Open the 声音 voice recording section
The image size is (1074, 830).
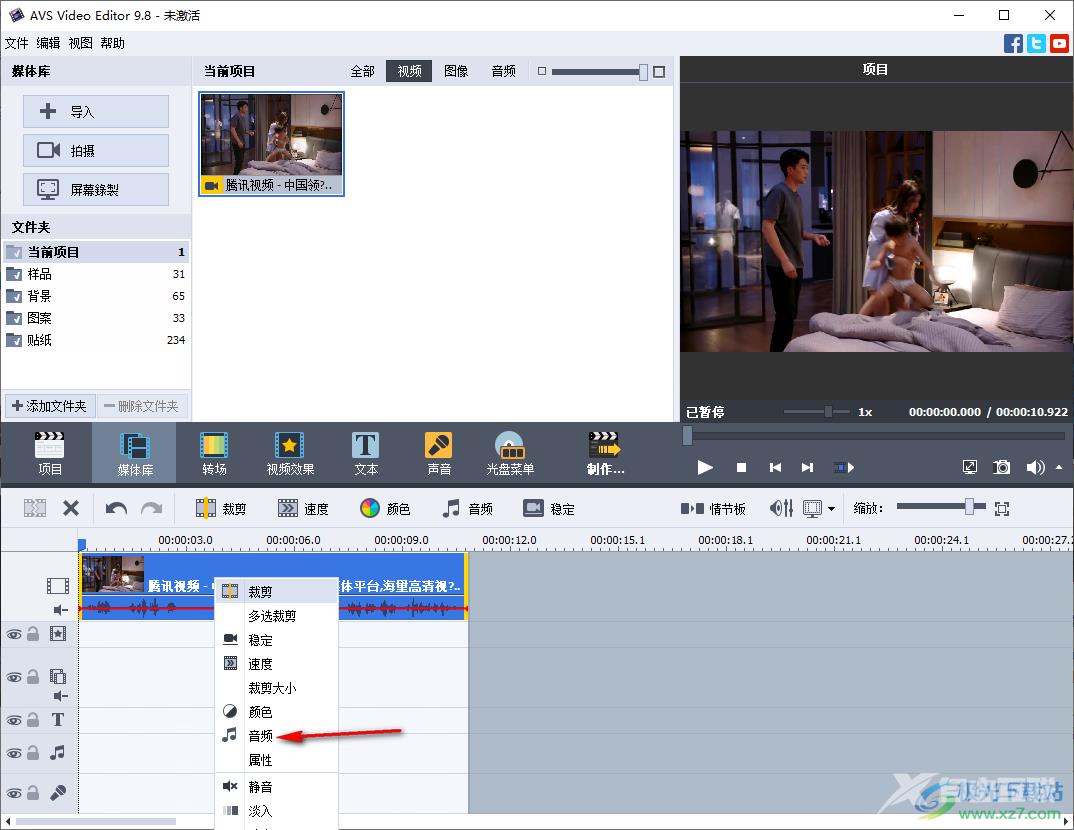(438, 453)
